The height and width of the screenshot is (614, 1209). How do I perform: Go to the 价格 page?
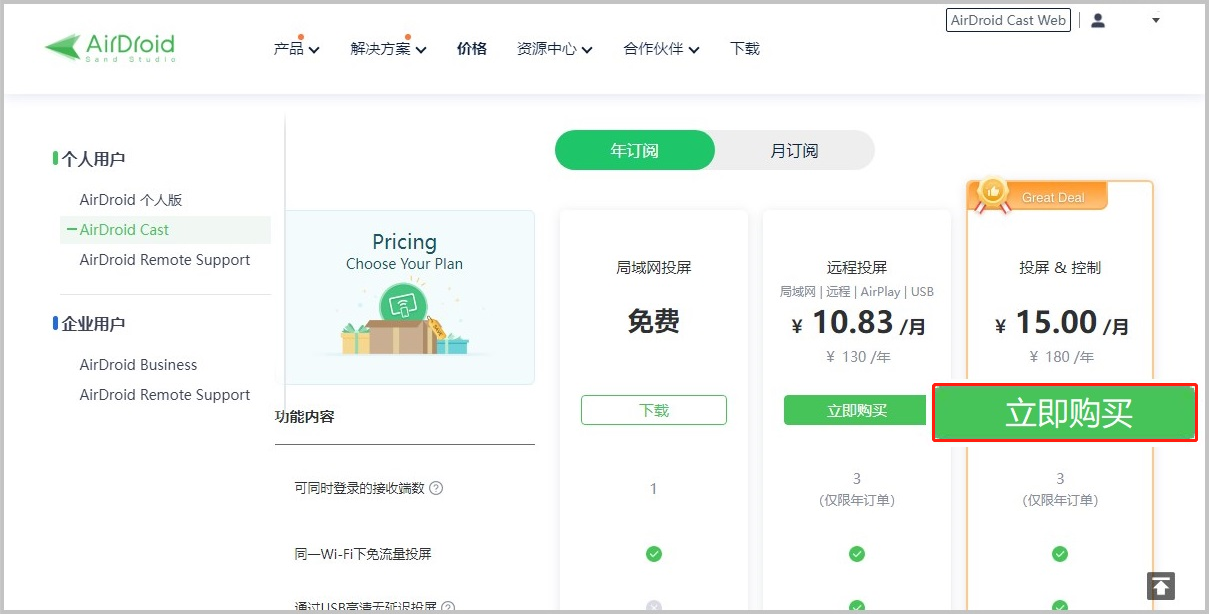(472, 48)
